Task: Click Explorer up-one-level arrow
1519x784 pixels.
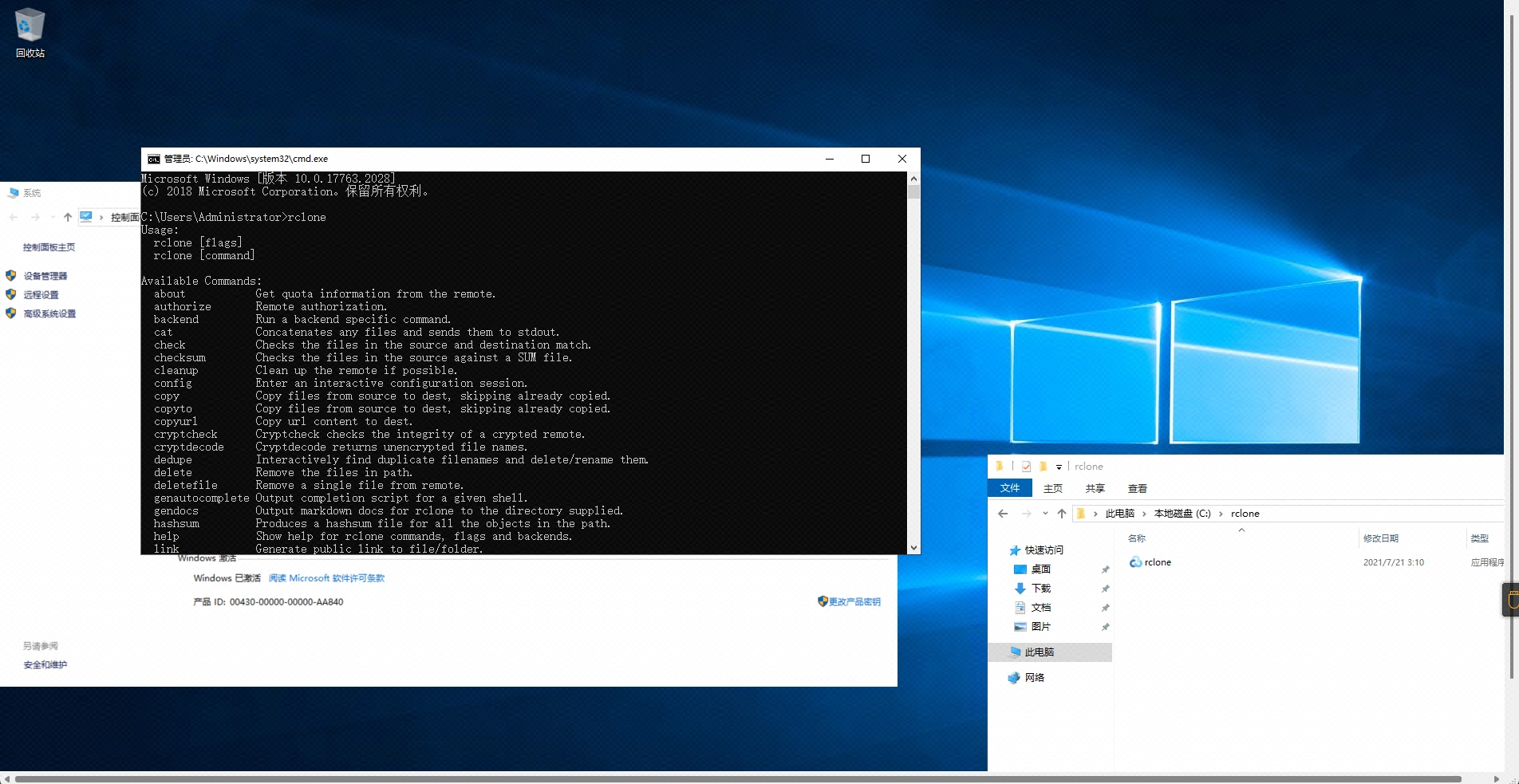Action: (x=1062, y=514)
